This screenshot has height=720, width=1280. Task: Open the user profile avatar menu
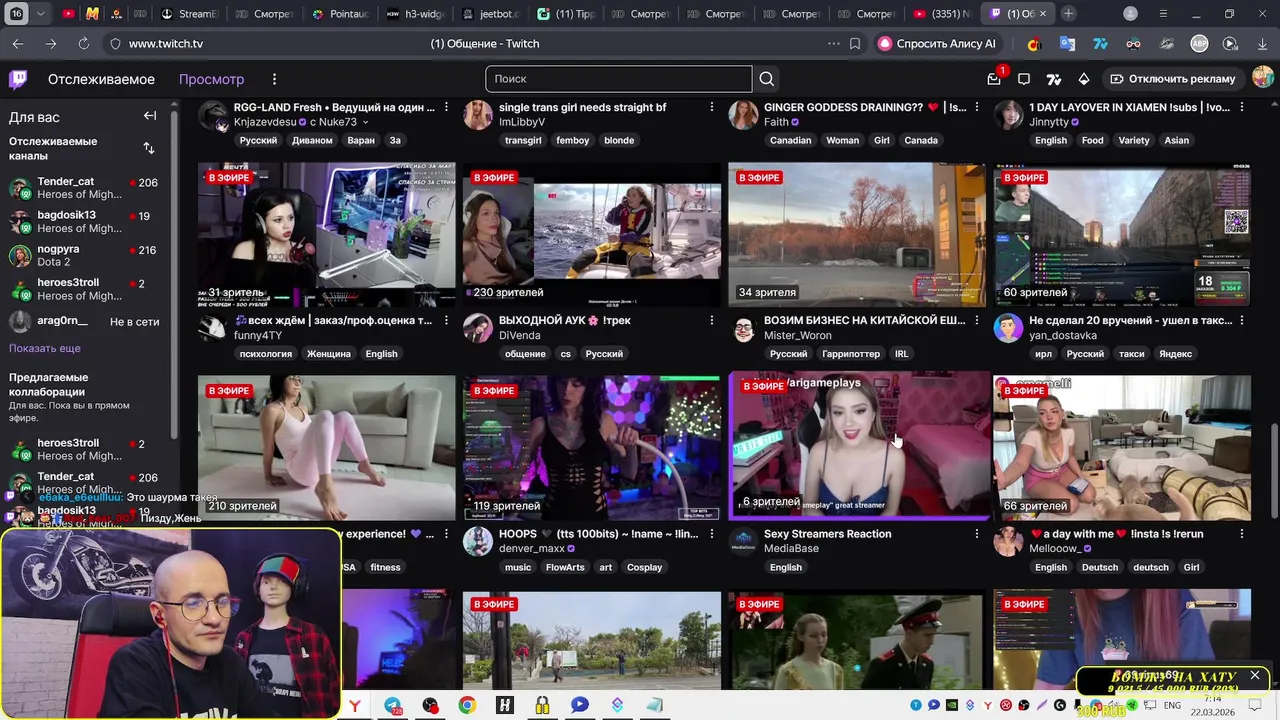coord(1262,78)
